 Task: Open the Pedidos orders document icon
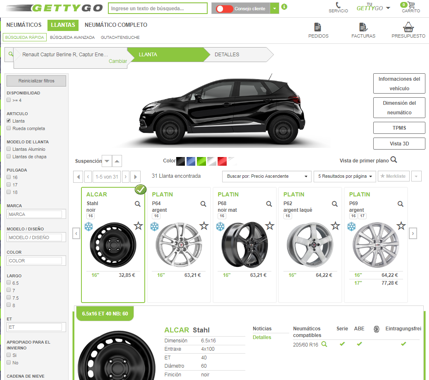point(318,27)
